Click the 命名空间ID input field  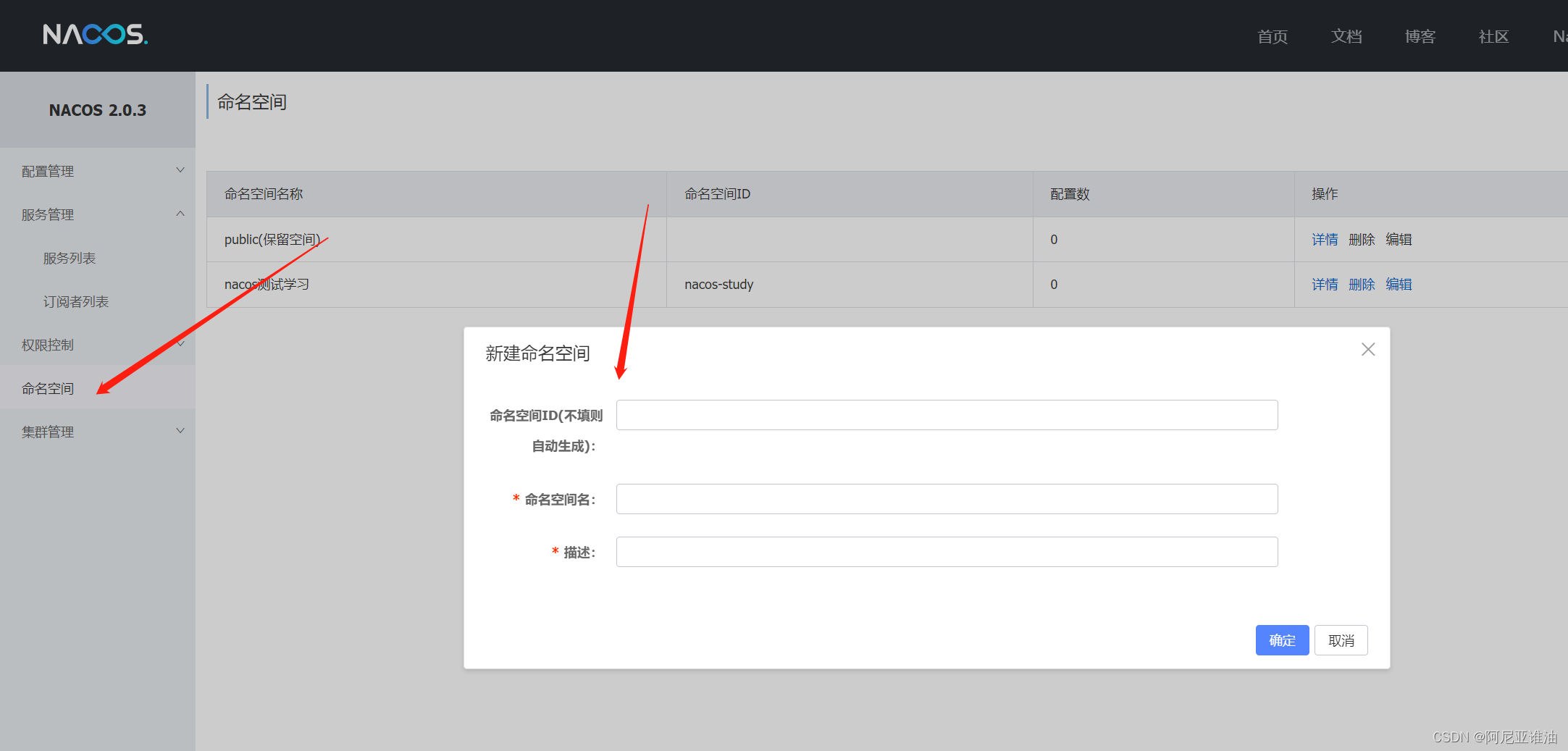947,415
